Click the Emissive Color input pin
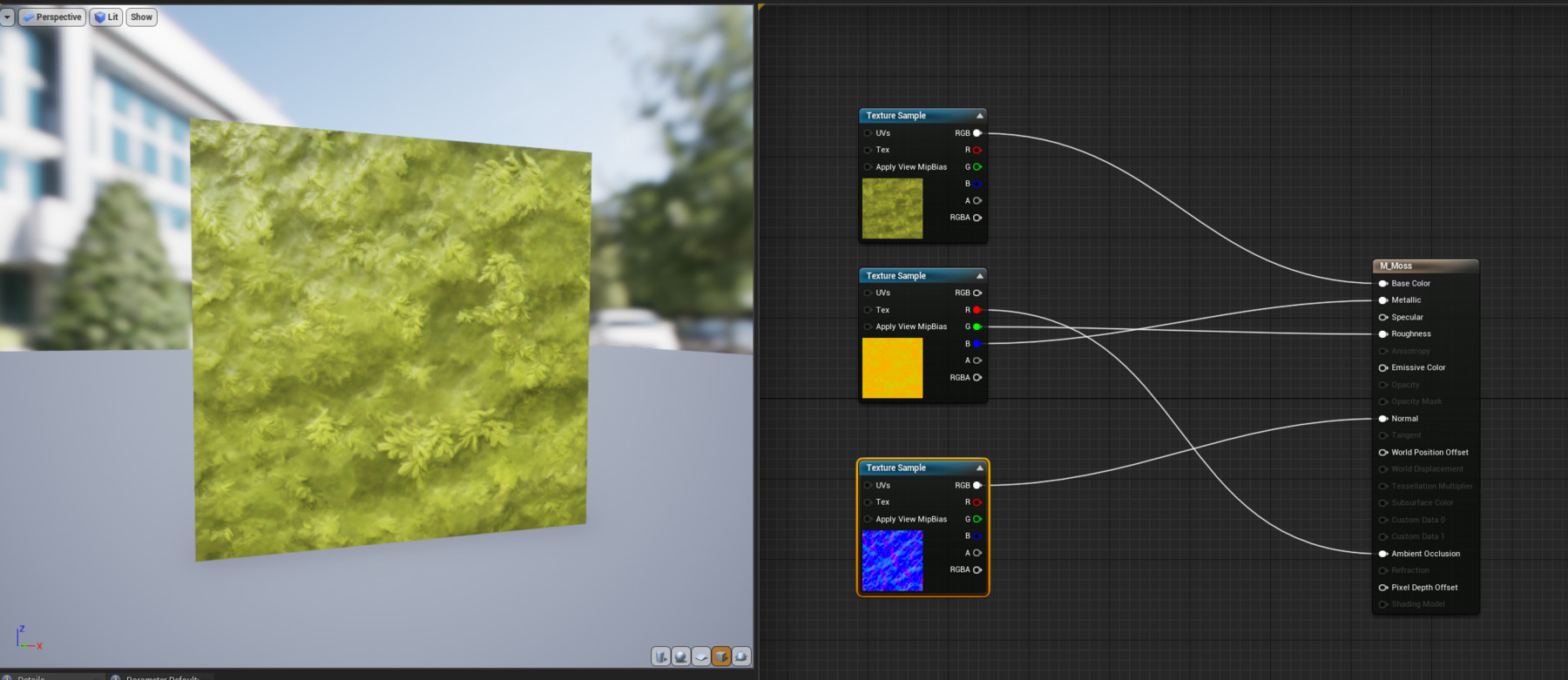 coord(1382,367)
